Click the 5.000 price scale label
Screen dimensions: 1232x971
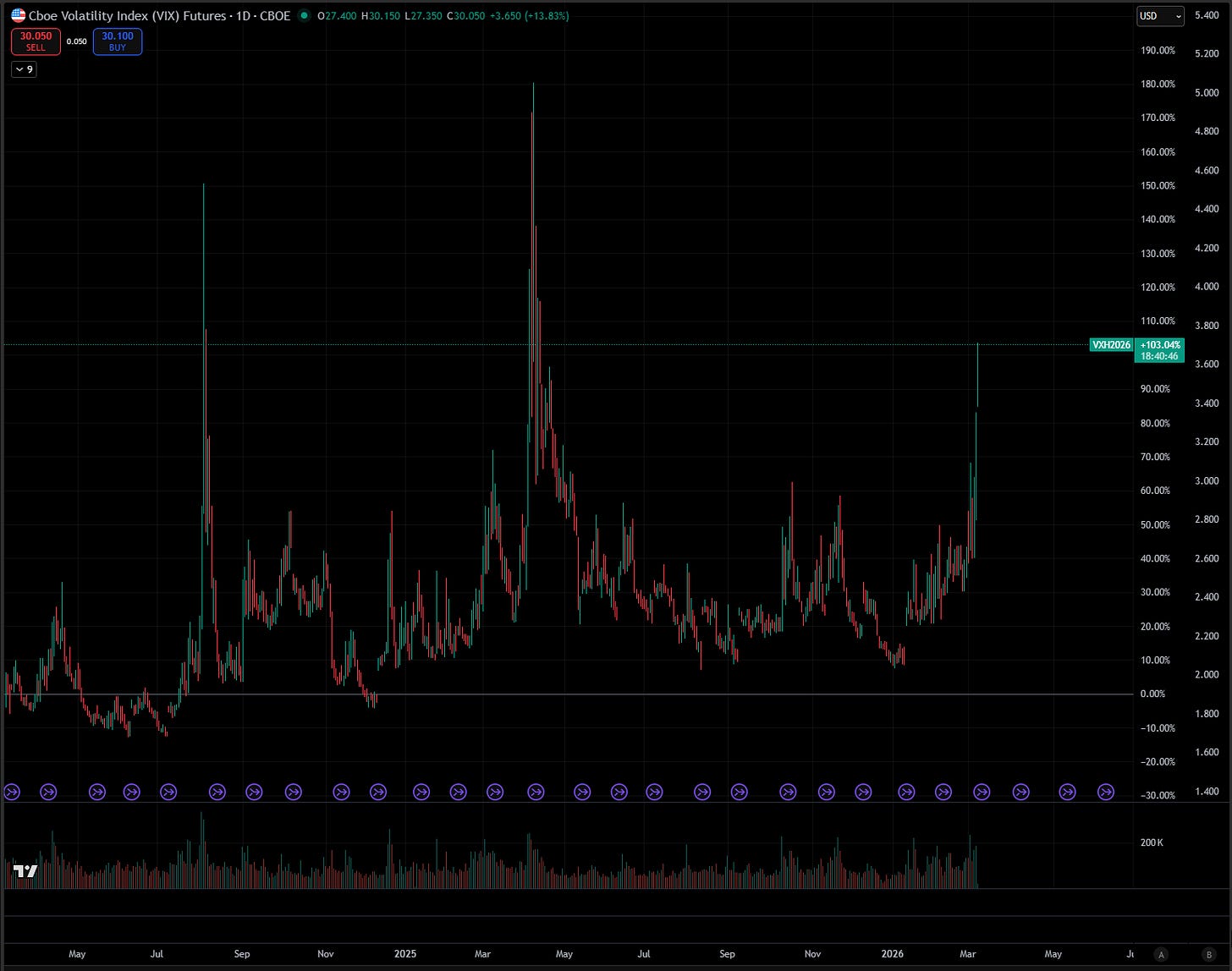click(1207, 93)
